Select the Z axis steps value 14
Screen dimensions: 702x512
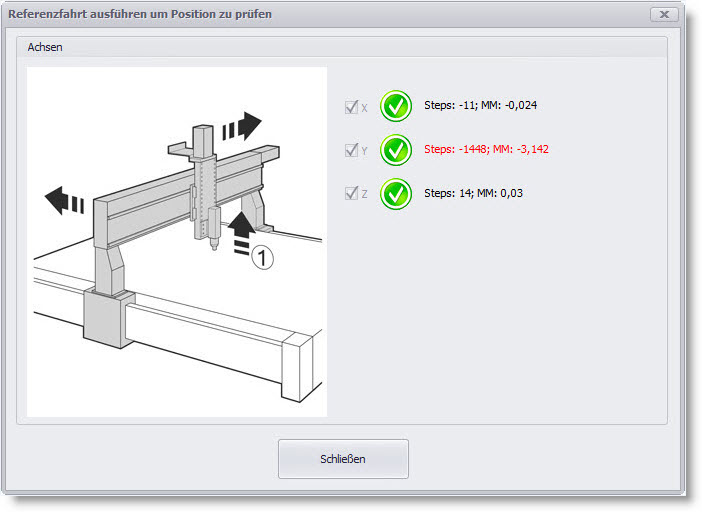tap(466, 192)
